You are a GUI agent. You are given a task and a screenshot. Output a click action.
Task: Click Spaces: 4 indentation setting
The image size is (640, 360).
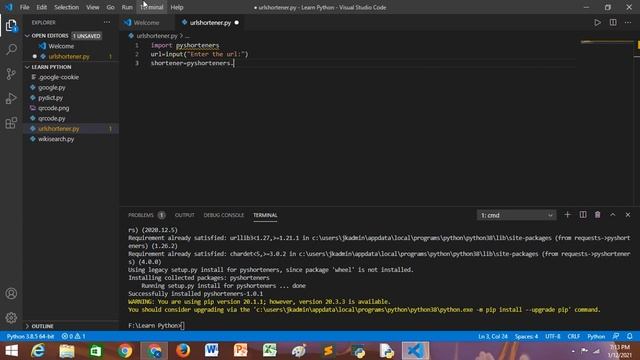(x=526, y=336)
